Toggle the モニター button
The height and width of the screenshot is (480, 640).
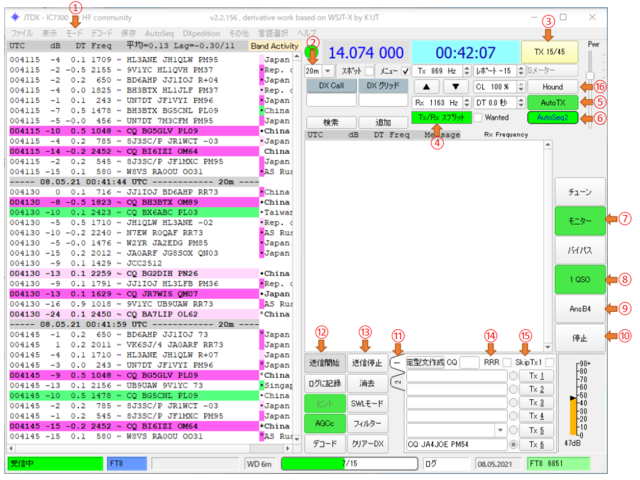tap(580, 221)
